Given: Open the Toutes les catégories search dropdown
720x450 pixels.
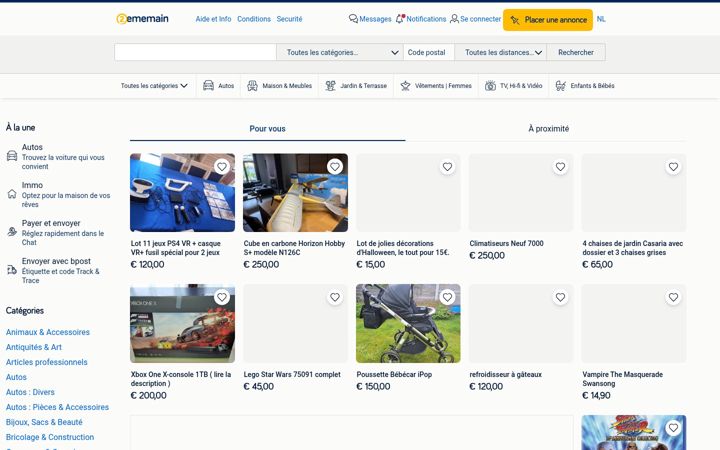Looking at the screenshot, I should coord(340,52).
